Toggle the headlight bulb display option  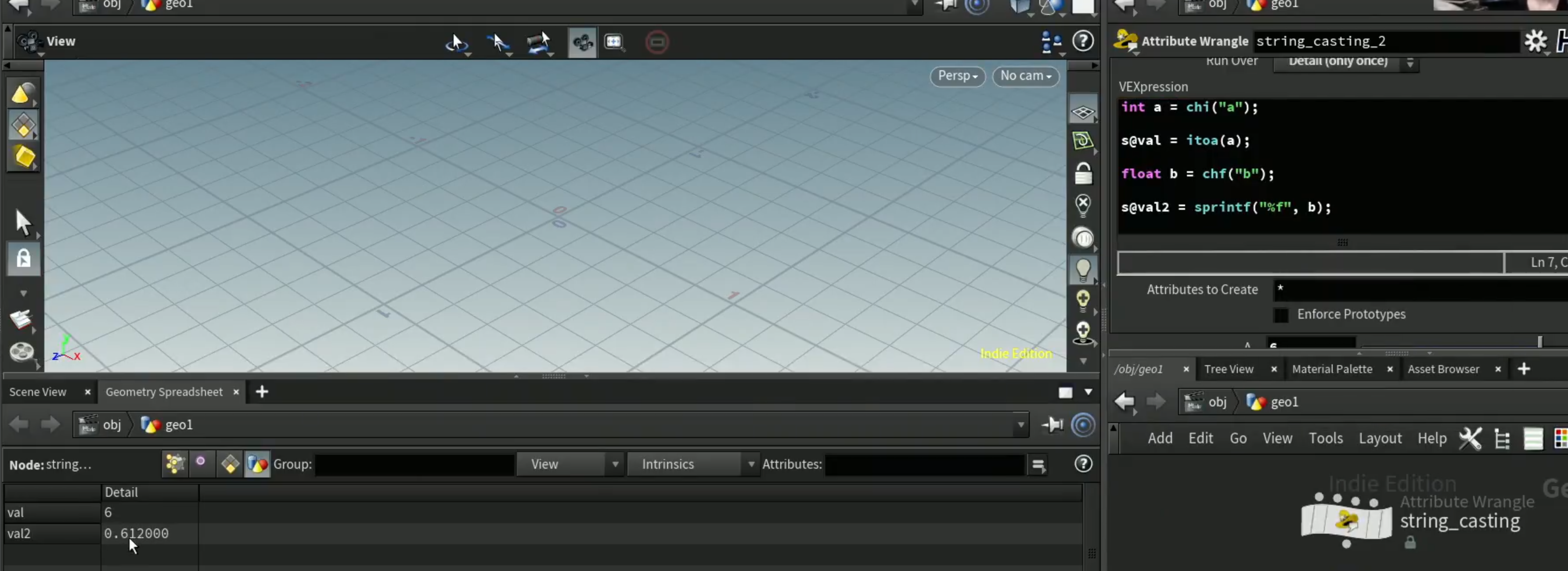tap(1083, 269)
